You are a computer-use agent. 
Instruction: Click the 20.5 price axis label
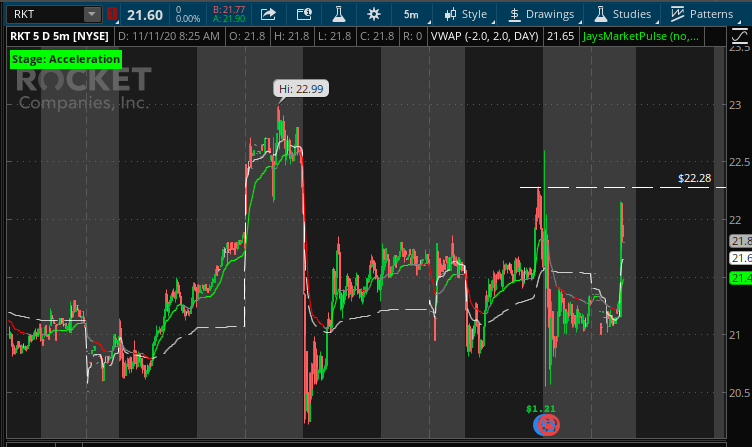739,393
